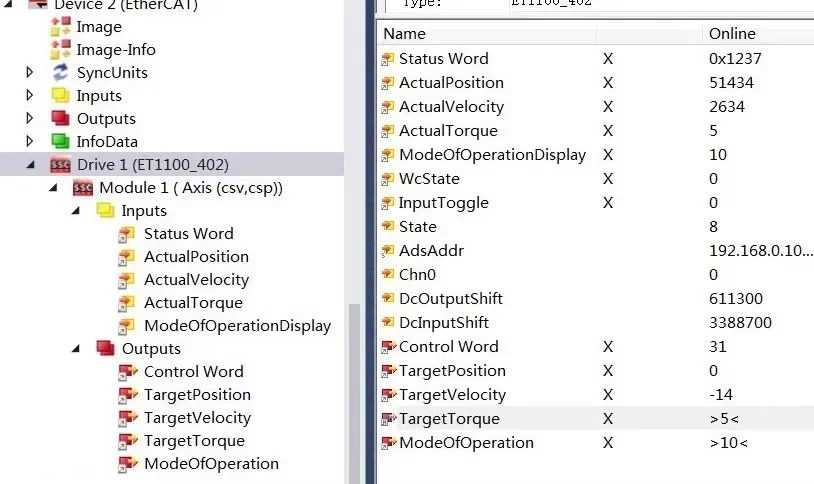Select Control Word row in the list

596,346
